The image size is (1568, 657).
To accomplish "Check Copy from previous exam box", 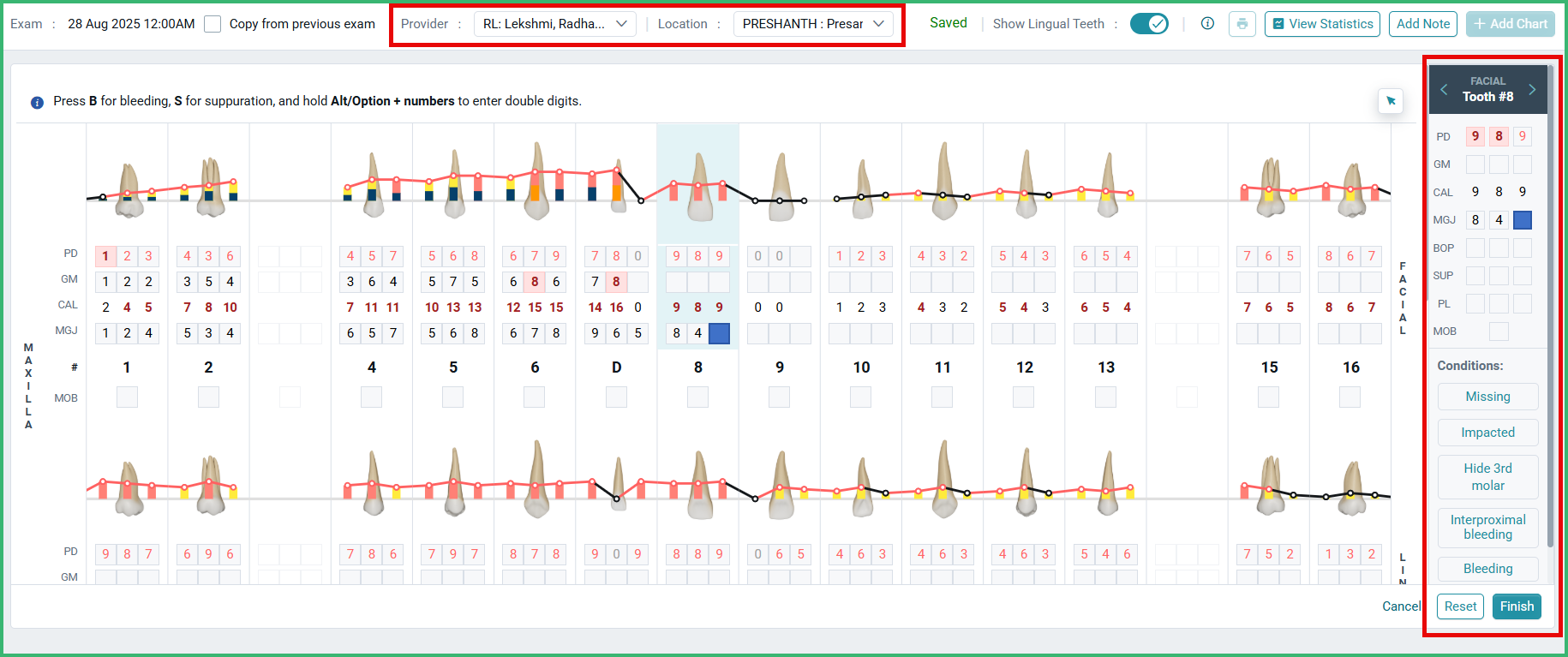I will click(212, 24).
